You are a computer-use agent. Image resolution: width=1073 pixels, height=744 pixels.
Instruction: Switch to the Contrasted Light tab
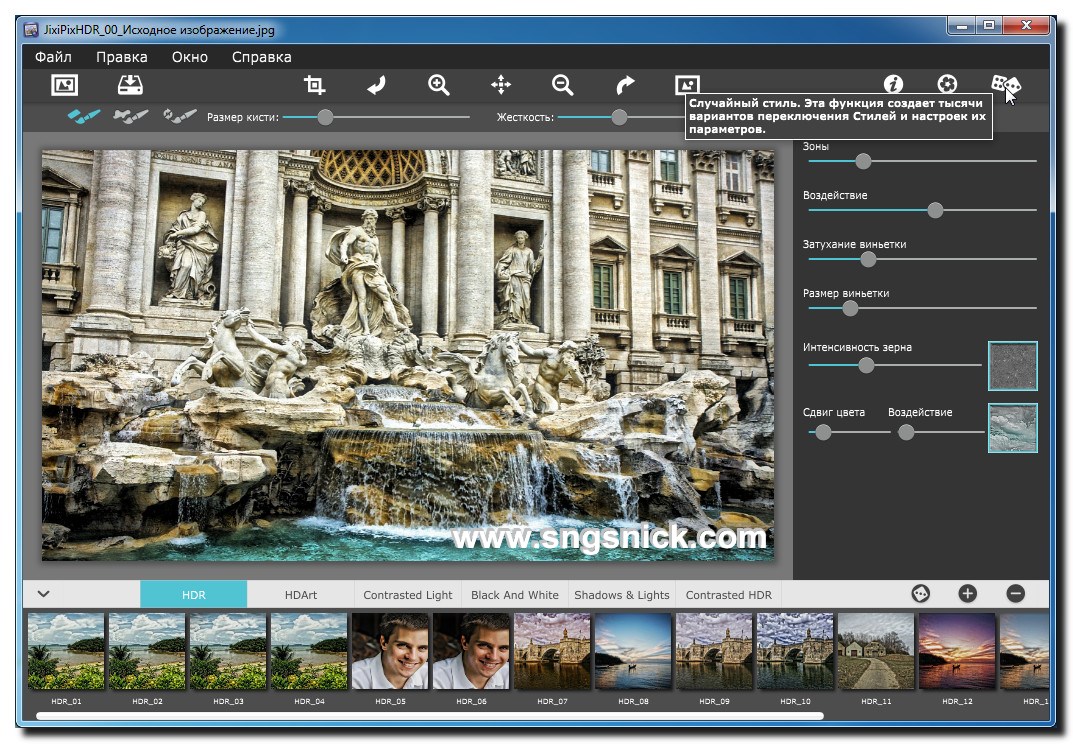pyautogui.click(x=408, y=595)
